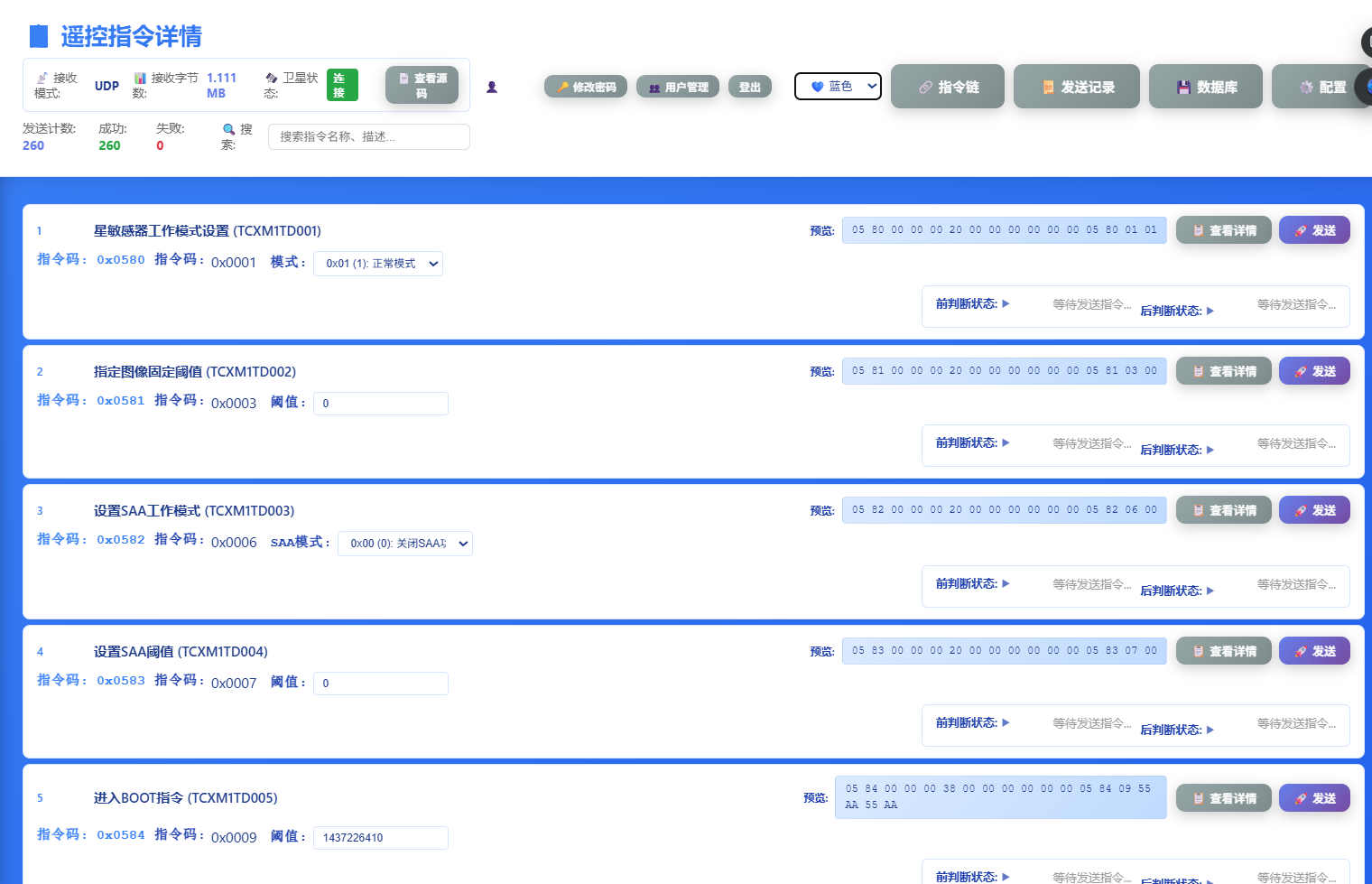The image size is (1372, 884).
Task: Click 查看详情 for 设置SAA阈值 (TCXM1TD004)
Action: (x=1223, y=650)
